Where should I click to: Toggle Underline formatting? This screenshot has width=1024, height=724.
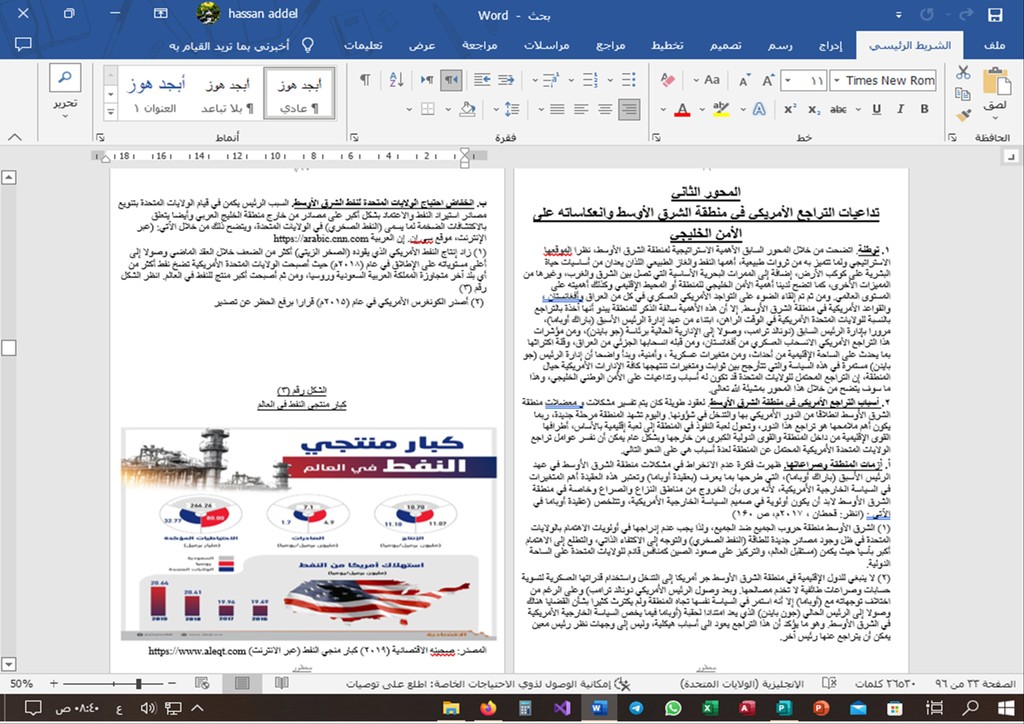pos(876,109)
